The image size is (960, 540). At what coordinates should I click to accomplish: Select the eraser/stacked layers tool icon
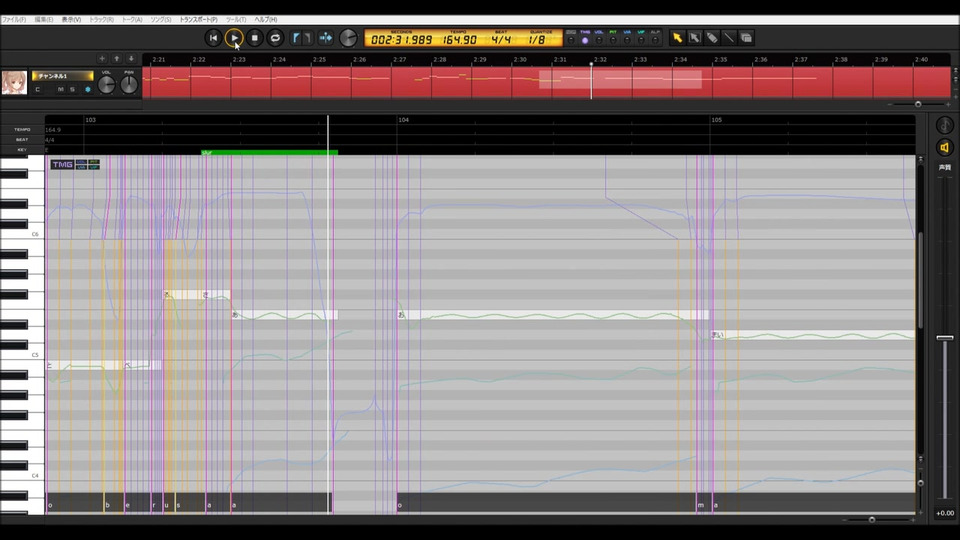point(746,38)
